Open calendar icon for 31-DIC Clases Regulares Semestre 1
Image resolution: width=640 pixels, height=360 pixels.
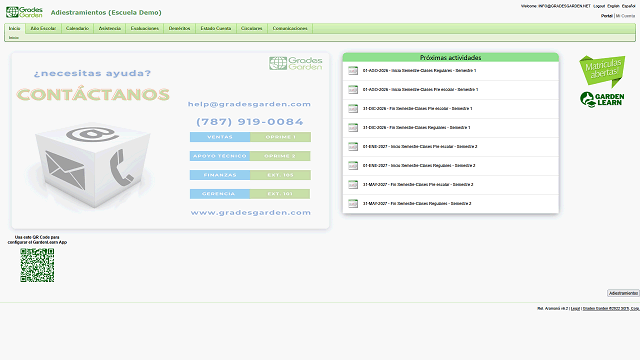353,127
